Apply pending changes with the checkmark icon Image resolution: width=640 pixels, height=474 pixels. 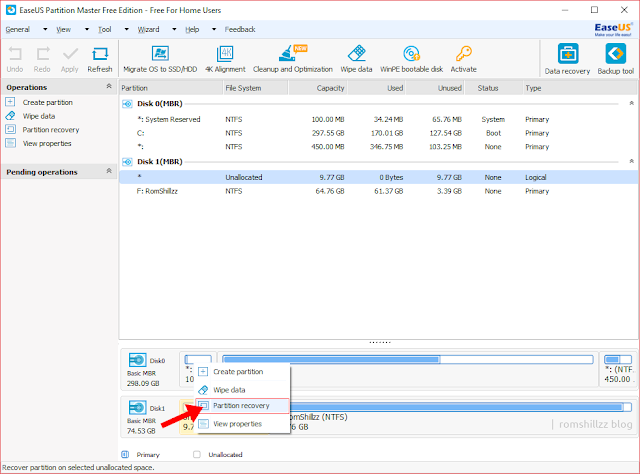[x=70, y=59]
